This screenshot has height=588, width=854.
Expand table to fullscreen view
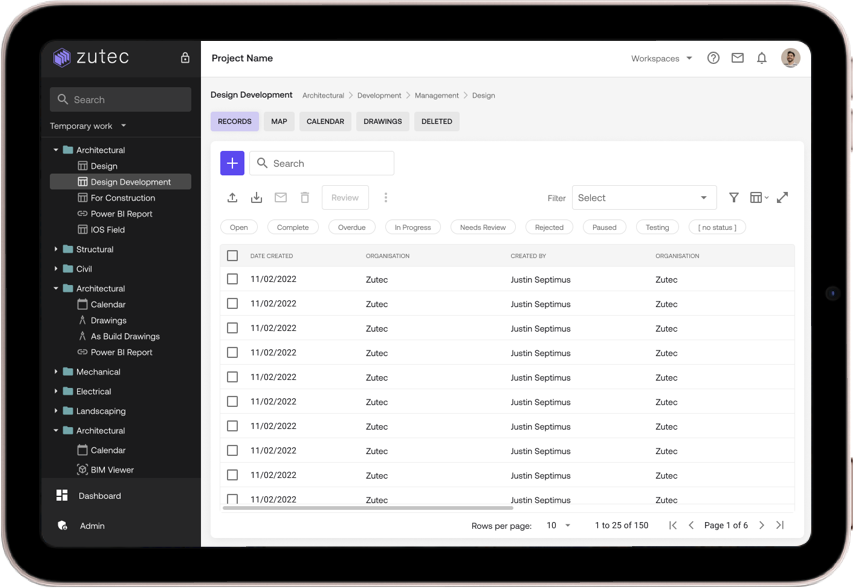(x=782, y=198)
